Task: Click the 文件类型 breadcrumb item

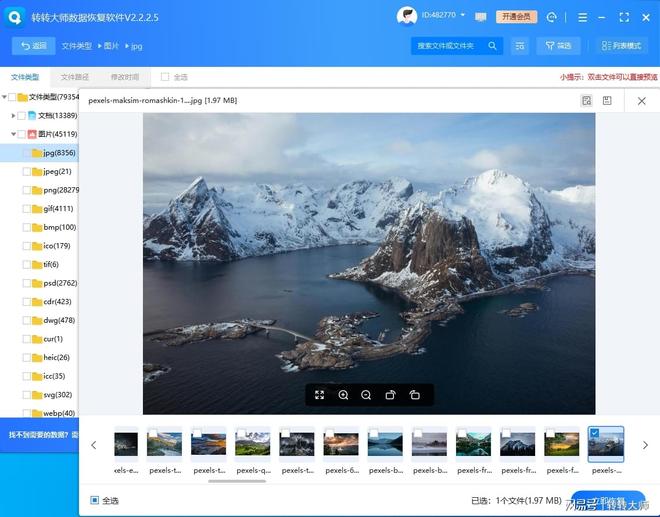Action: (77, 46)
